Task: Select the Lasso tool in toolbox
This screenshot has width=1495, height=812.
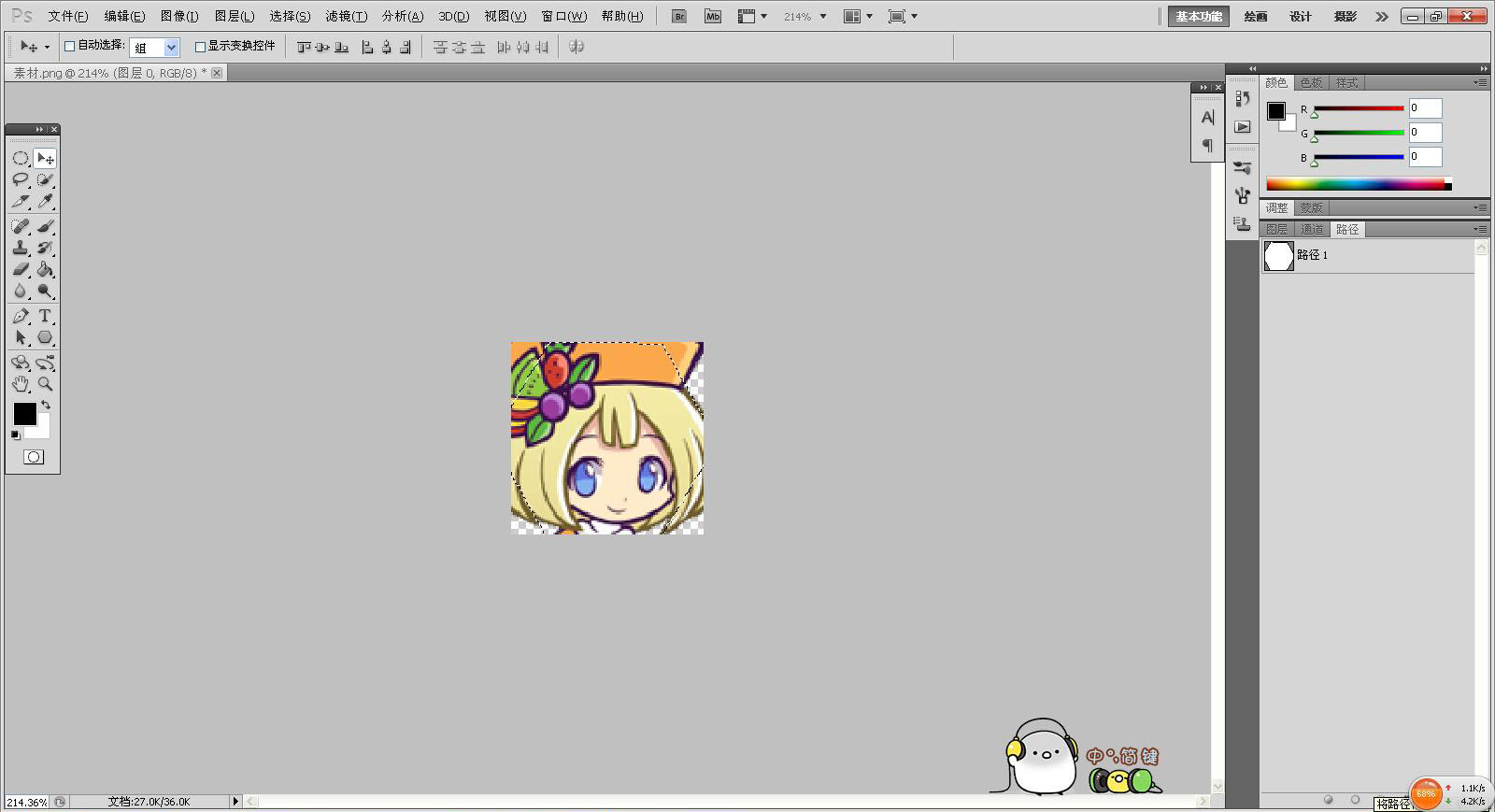Action: pos(21,179)
